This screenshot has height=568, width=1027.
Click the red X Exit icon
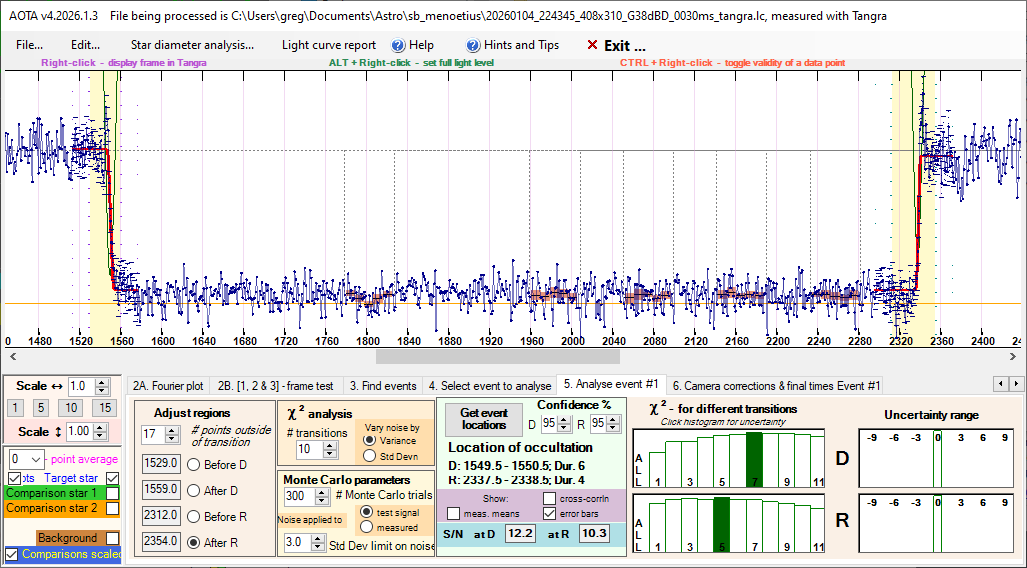pos(593,45)
